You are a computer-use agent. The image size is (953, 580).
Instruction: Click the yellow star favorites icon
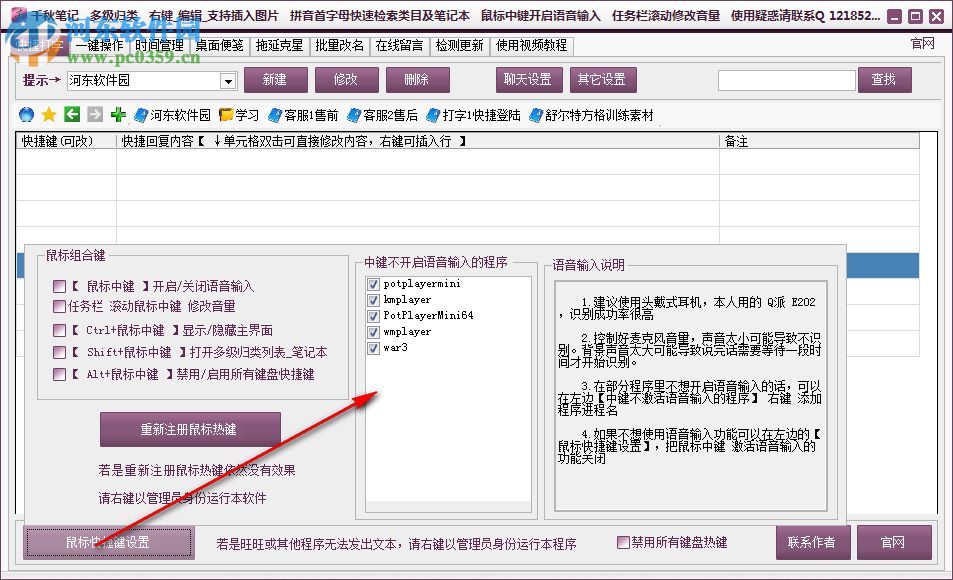click(x=47, y=114)
